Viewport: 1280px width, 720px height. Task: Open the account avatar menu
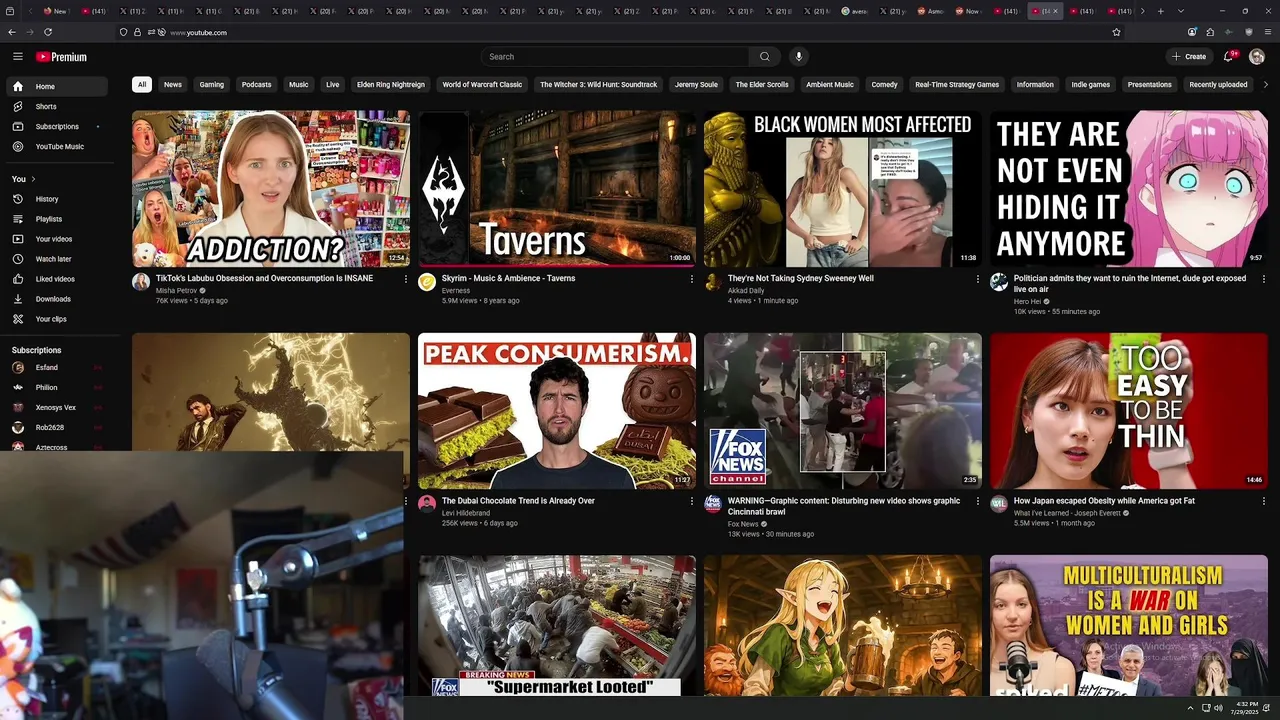(x=1257, y=57)
